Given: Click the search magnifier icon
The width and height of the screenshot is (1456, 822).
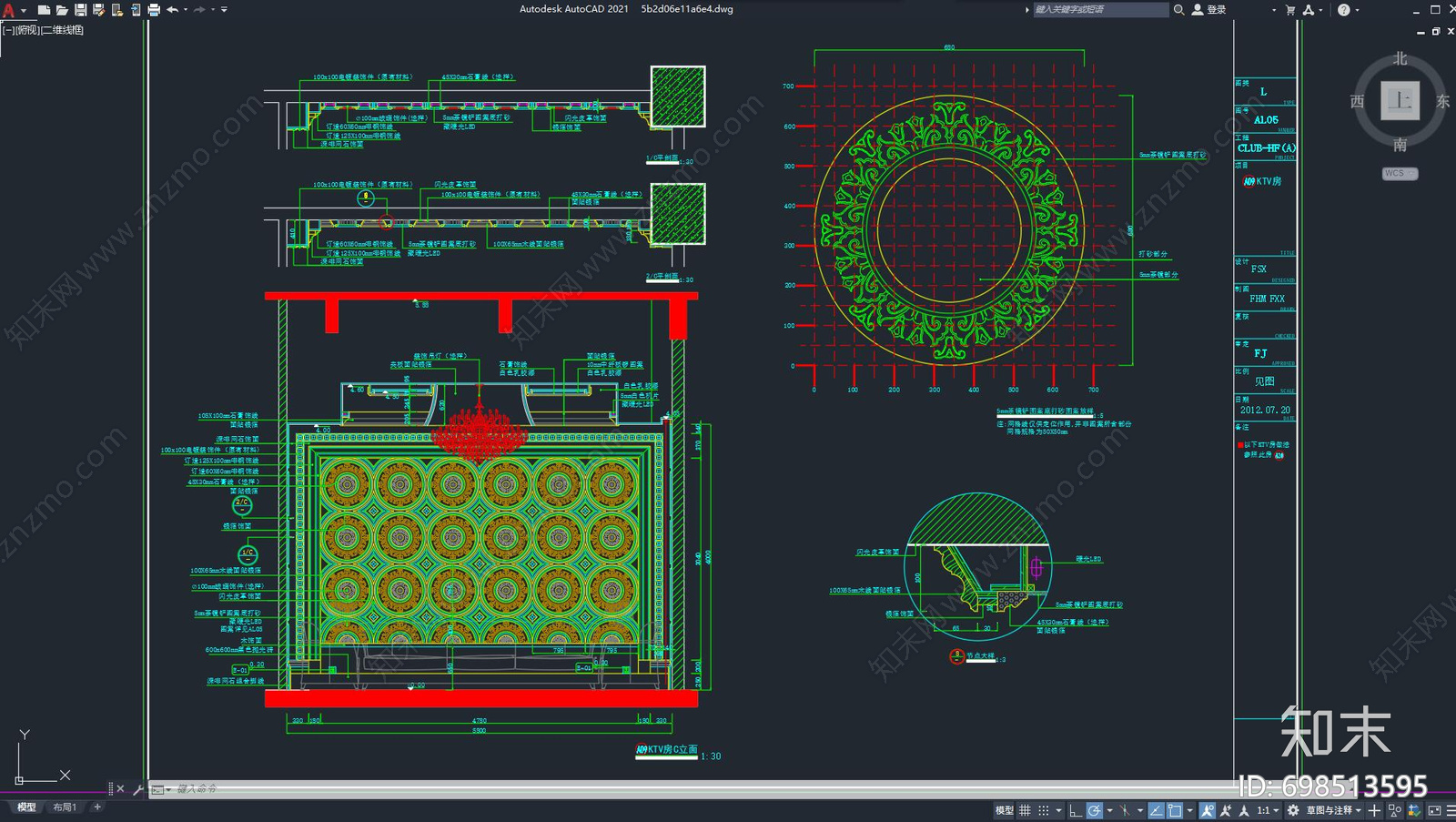Looking at the screenshot, I should [1178, 9].
